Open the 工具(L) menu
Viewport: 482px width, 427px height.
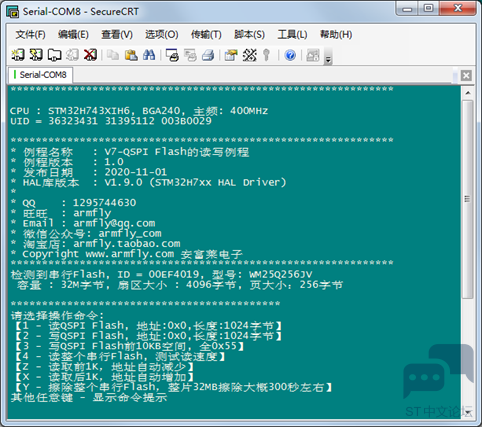pyautogui.click(x=292, y=34)
